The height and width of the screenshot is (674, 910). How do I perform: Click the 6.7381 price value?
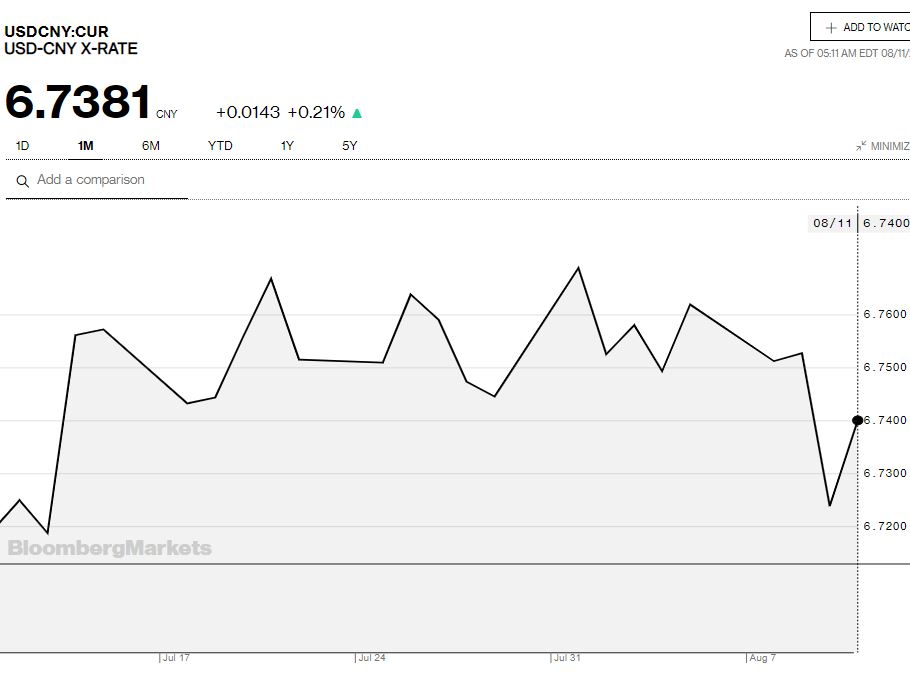click(78, 103)
